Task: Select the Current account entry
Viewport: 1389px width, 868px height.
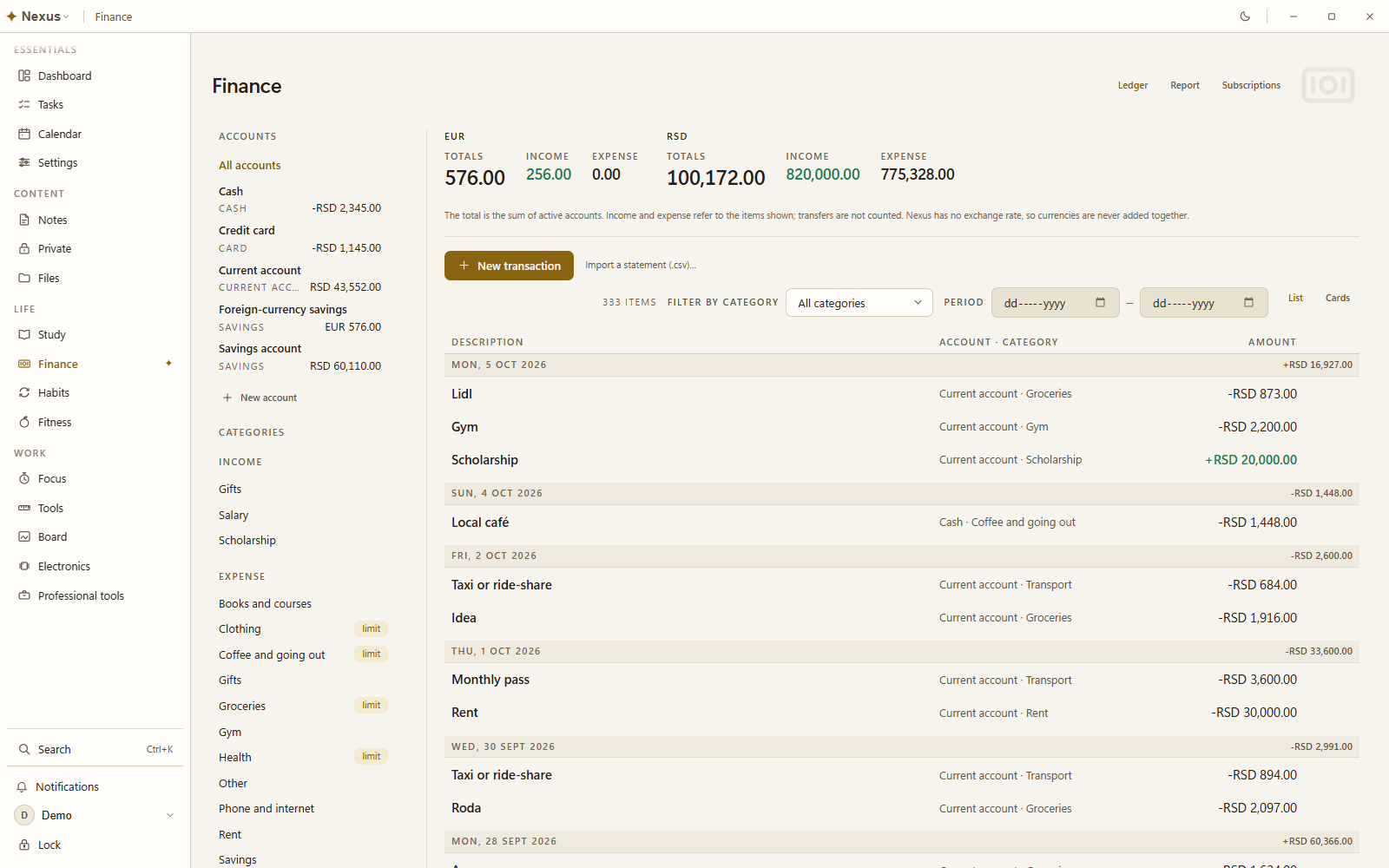Action: (300, 278)
